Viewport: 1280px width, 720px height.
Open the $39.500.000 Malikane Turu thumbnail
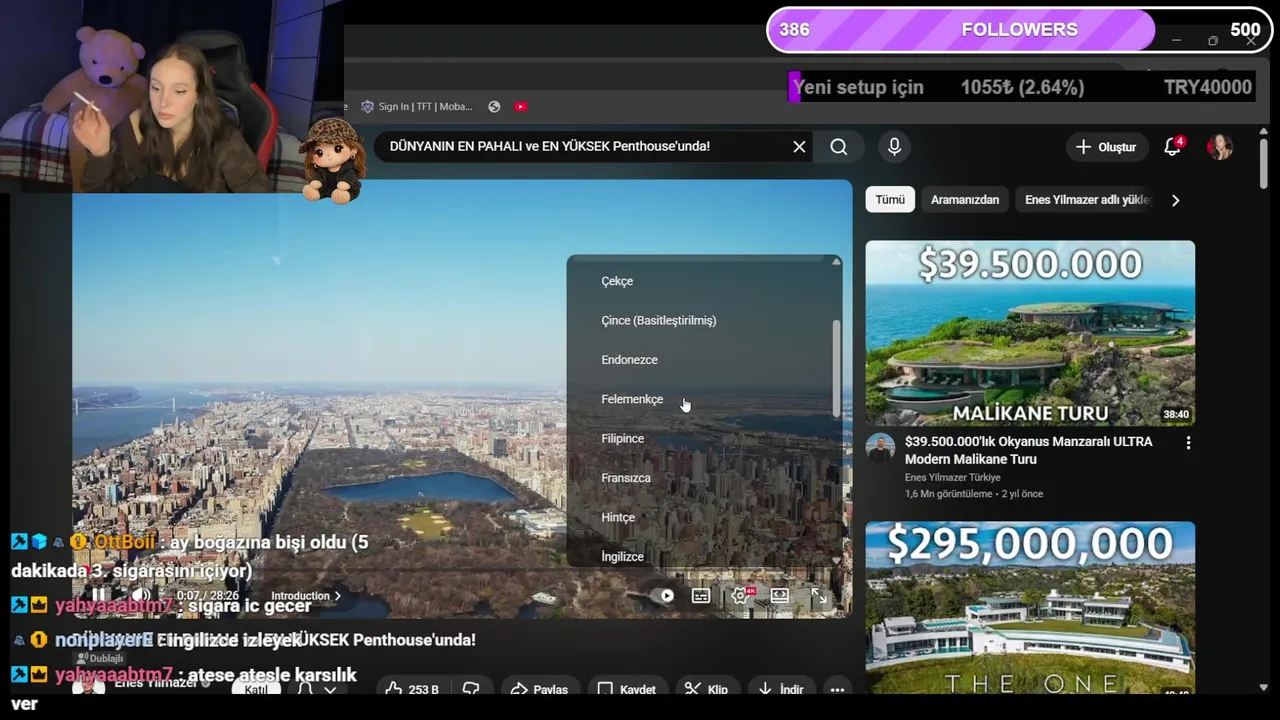tap(1030, 333)
